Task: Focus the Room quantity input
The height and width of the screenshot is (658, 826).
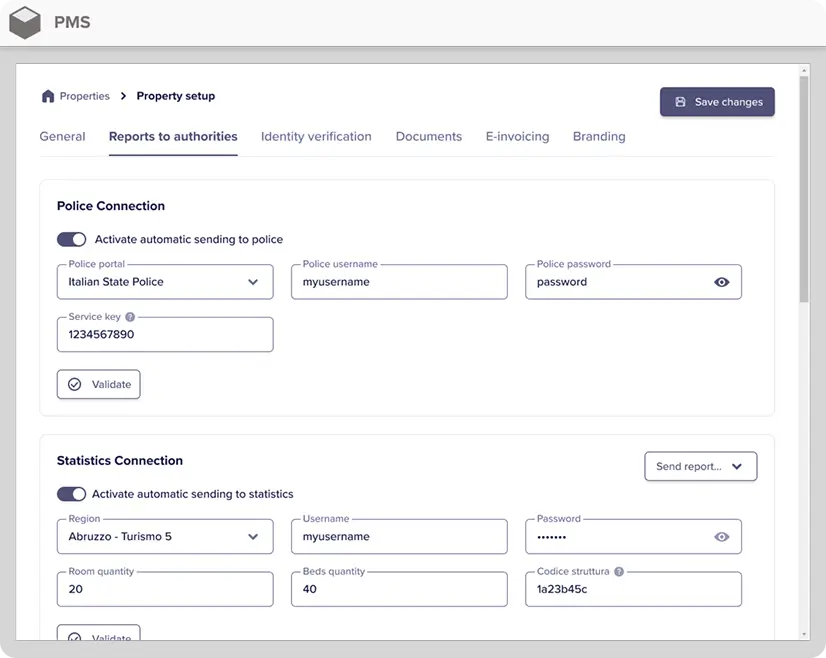Action: [165, 590]
